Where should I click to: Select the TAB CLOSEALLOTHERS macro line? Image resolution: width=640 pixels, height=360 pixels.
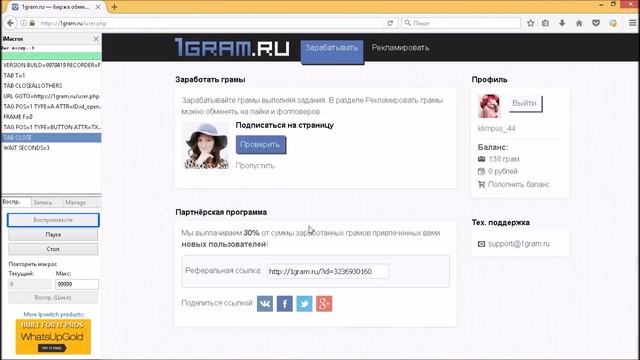click(x=51, y=86)
